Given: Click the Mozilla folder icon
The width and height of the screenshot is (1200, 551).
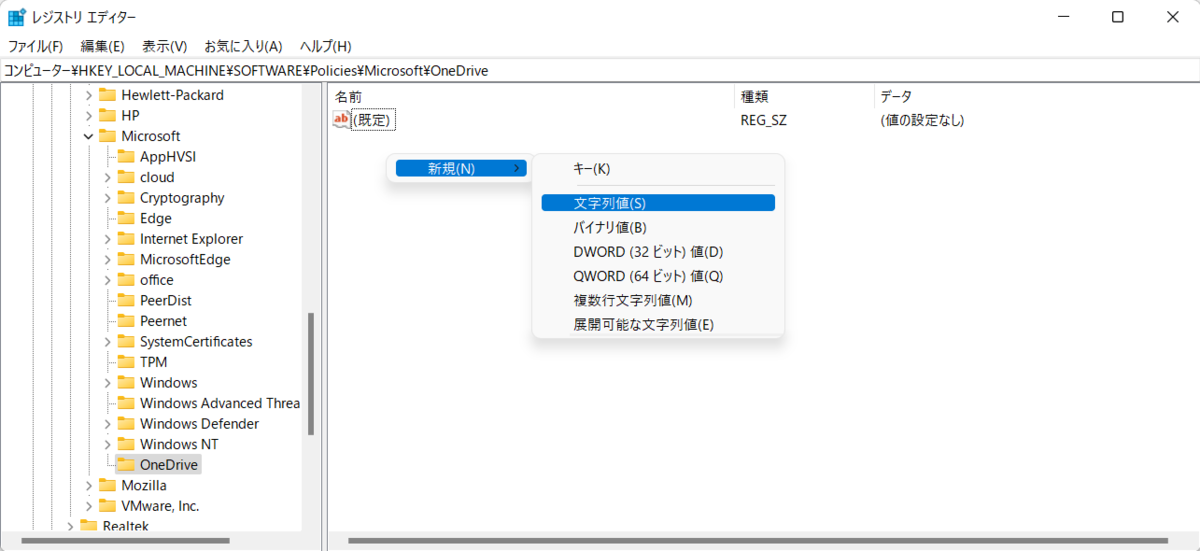Looking at the screenshot, I should point(107,485).
